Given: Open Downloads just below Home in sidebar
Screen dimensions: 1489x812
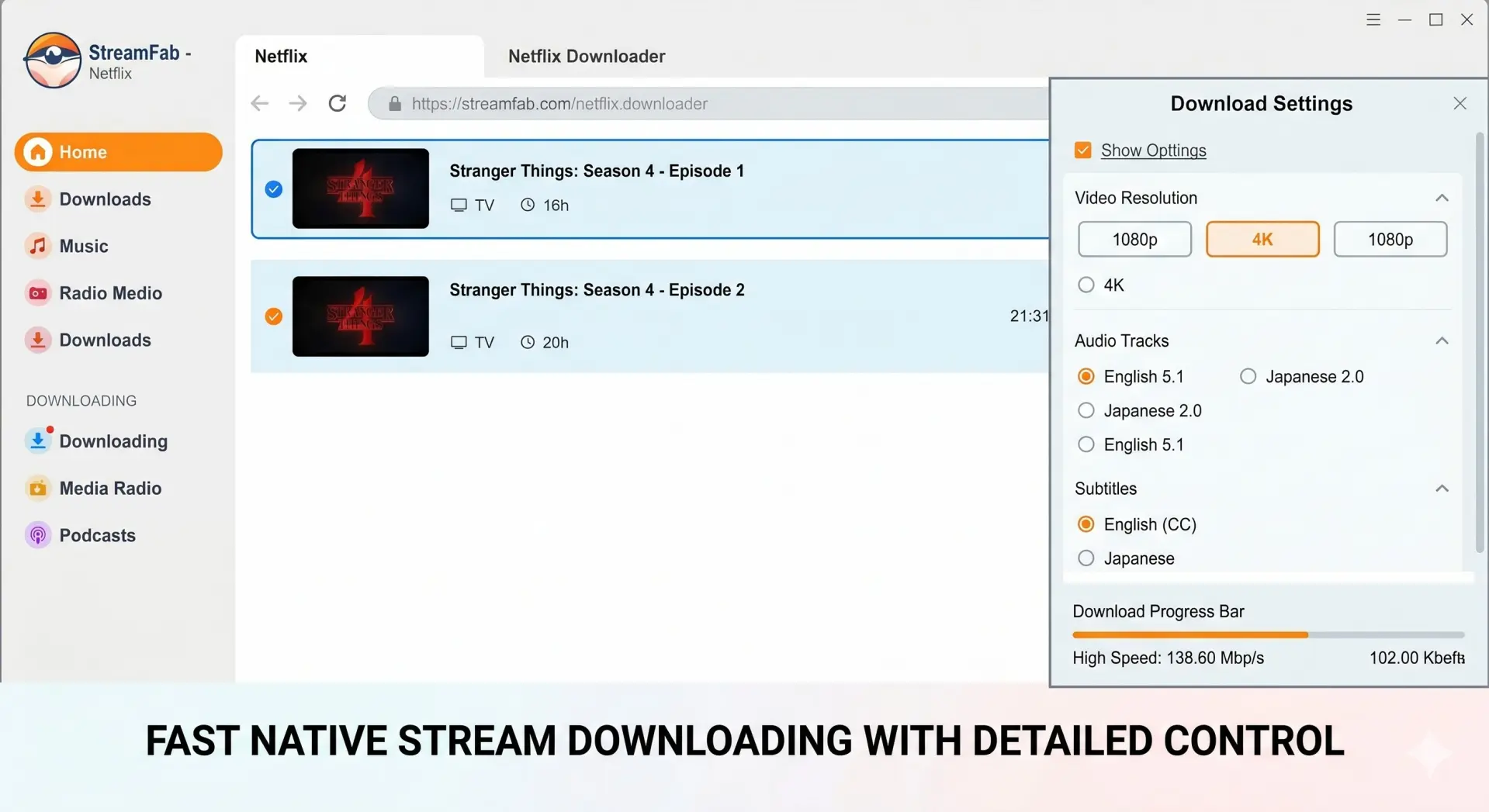Looking at the screenshot, I should [x=105, y=199].
